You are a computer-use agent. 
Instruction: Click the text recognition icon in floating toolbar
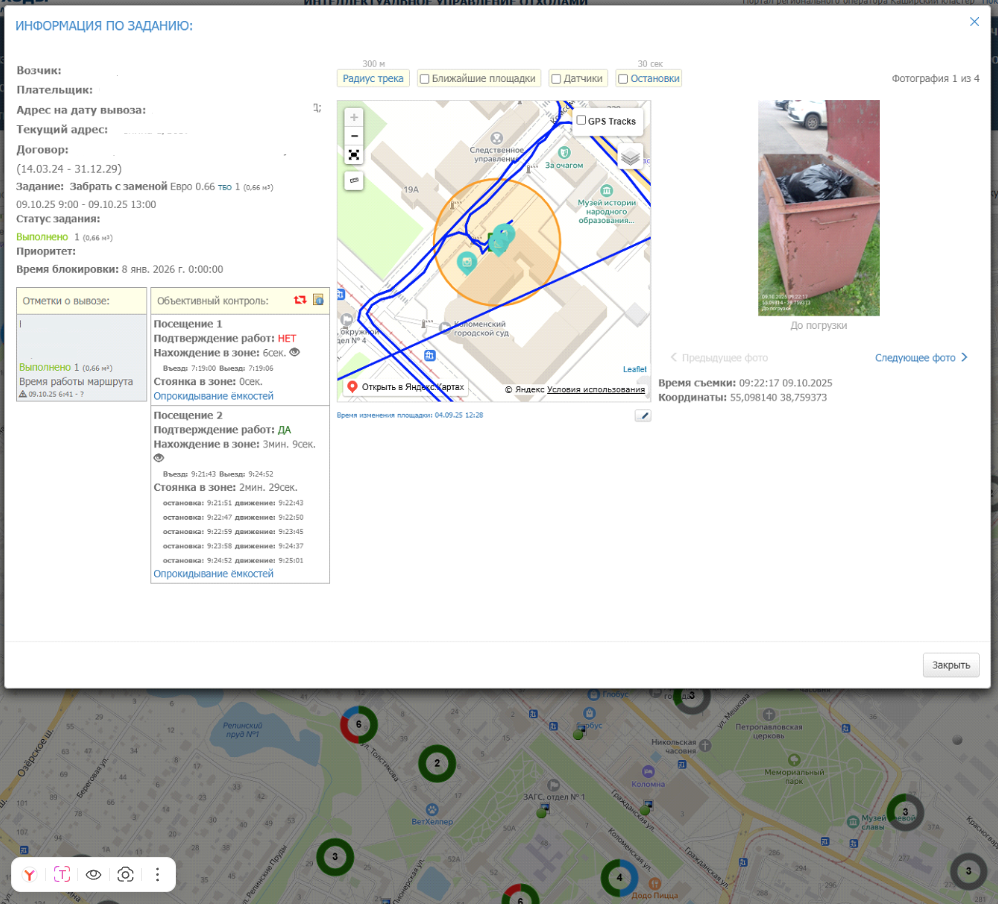point(62,874)
